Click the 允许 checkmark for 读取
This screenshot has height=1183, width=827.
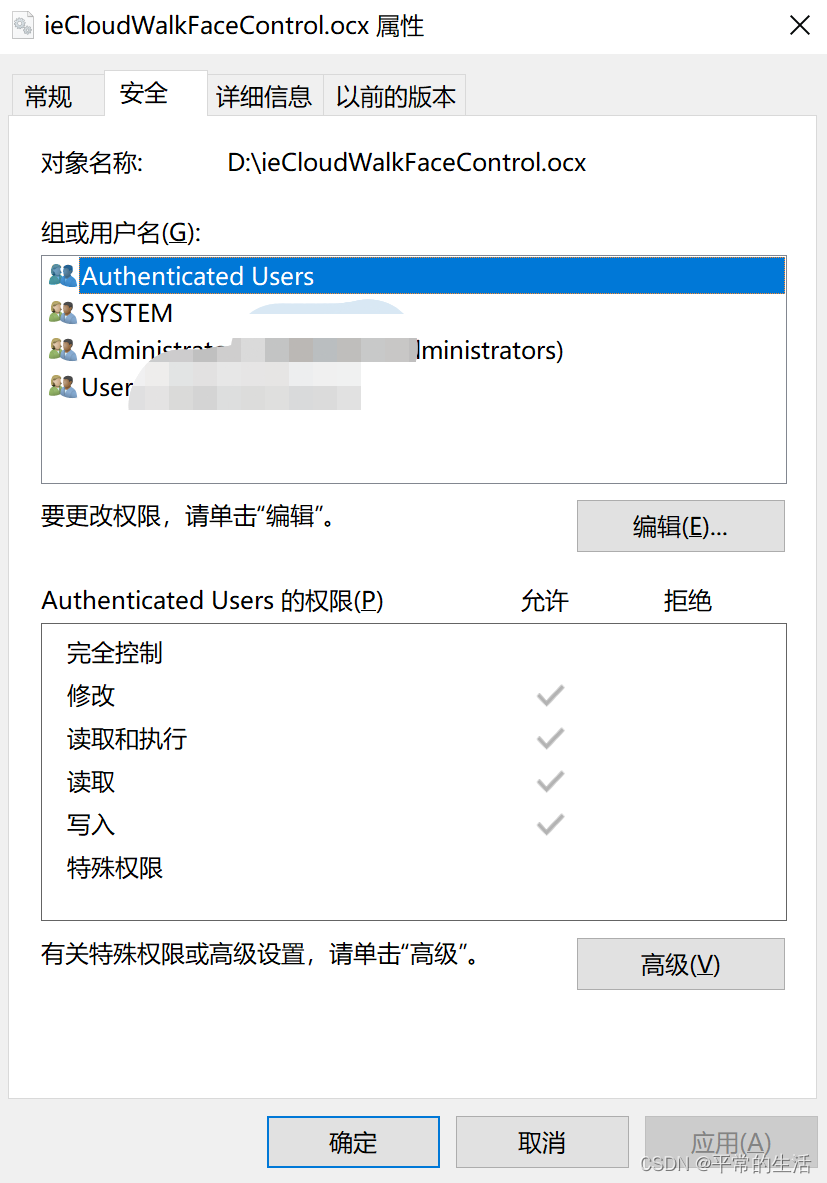[549, 781]
